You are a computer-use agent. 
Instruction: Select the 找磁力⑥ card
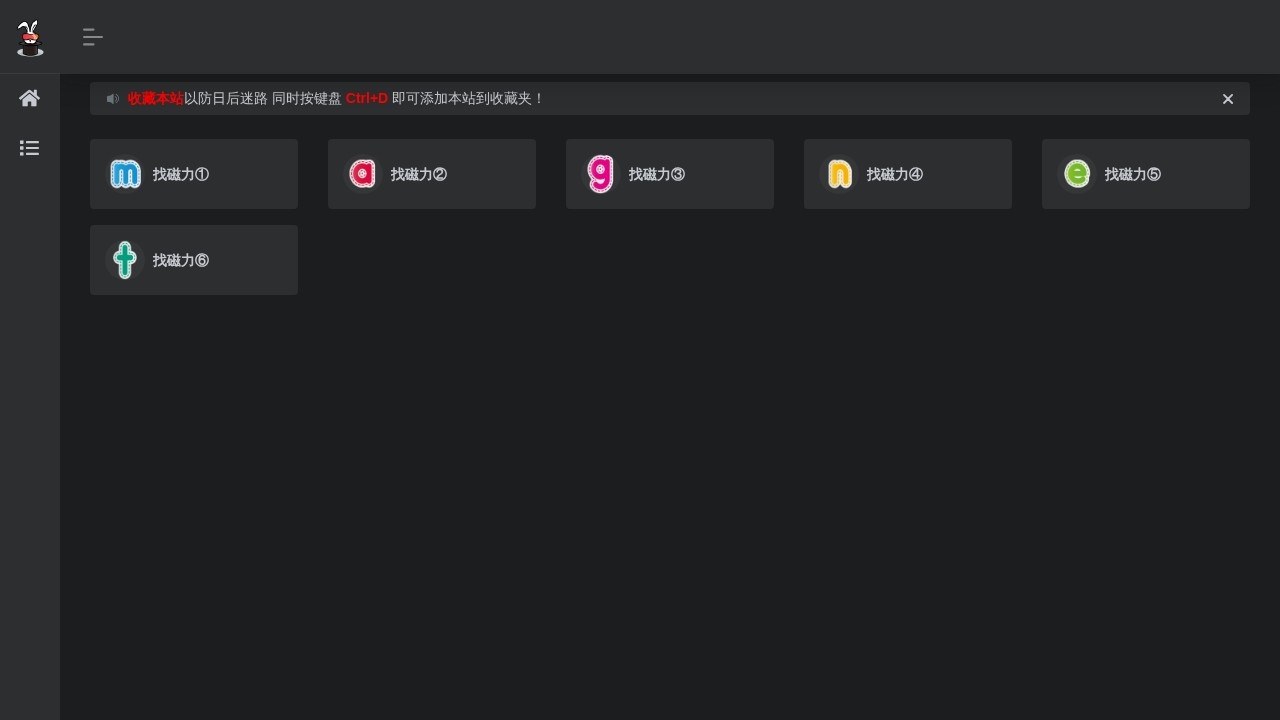pyautogui.click(x=194, y=260)
